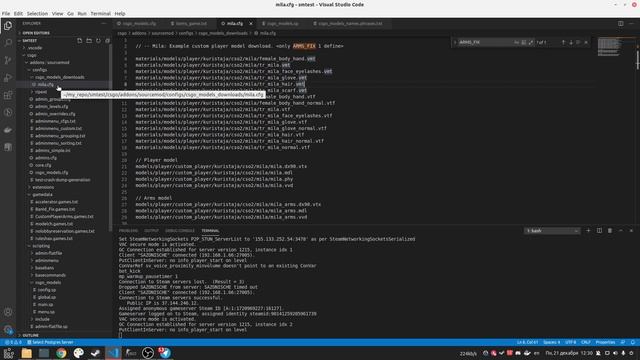
Task: Switch to csgo_models.cfg editor tab
Action: point(139,24)
